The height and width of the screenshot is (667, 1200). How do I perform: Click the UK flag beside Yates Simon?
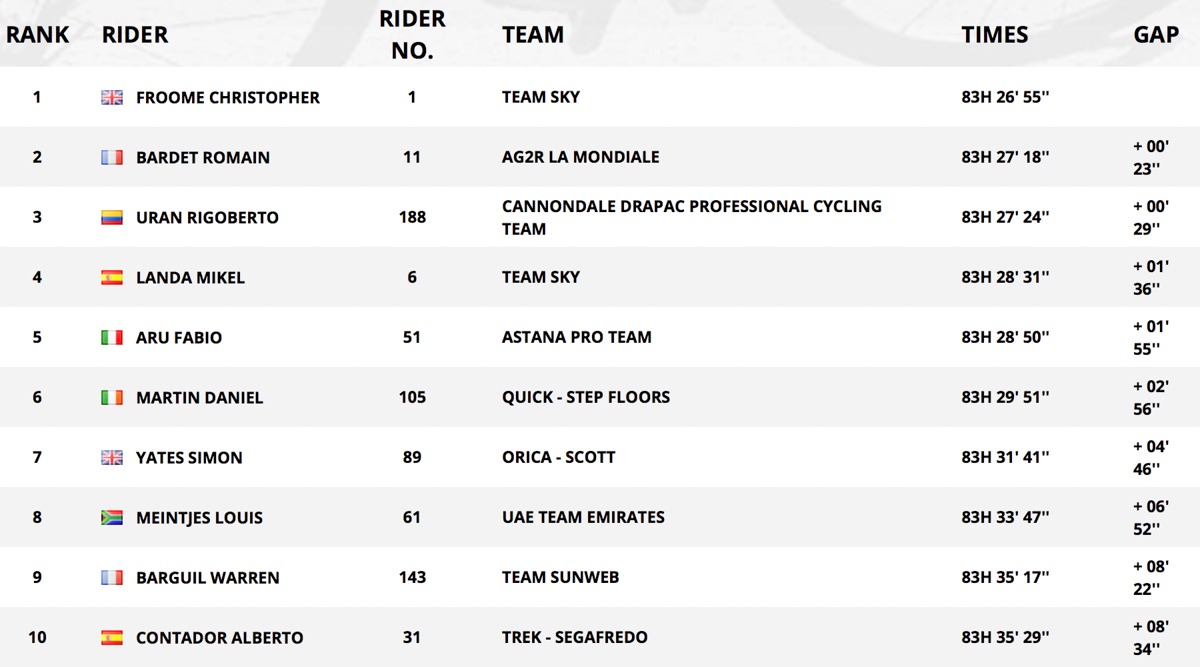point(112,457)
